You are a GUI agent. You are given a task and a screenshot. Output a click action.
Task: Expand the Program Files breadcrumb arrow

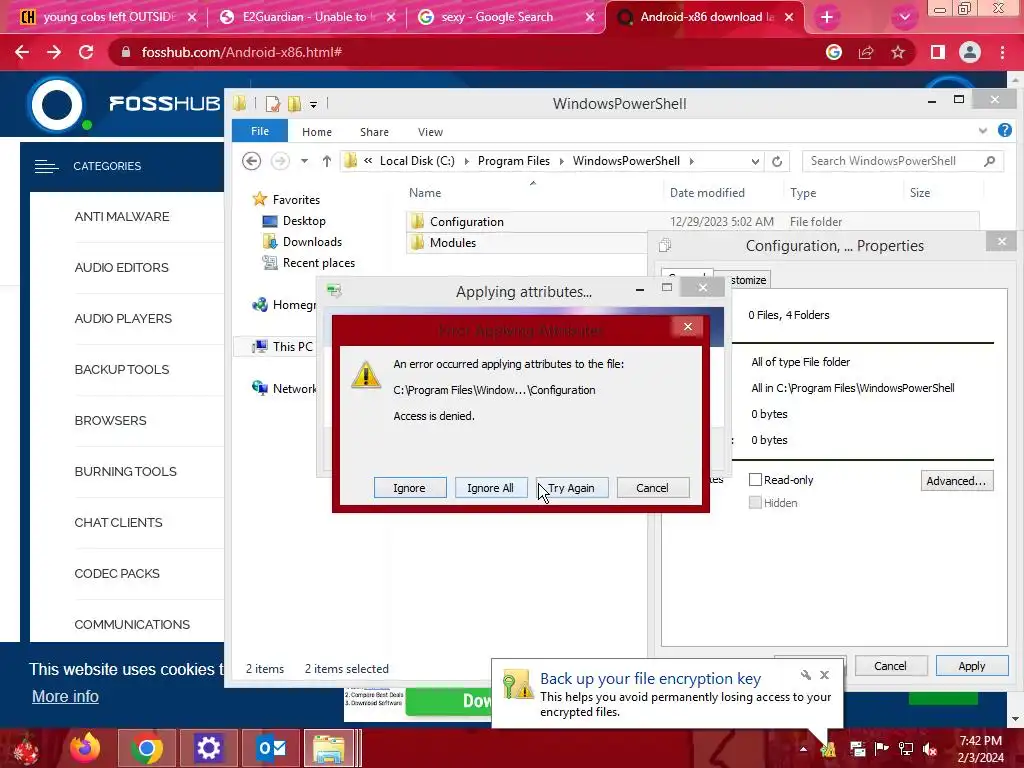click(x=561, y=161)
